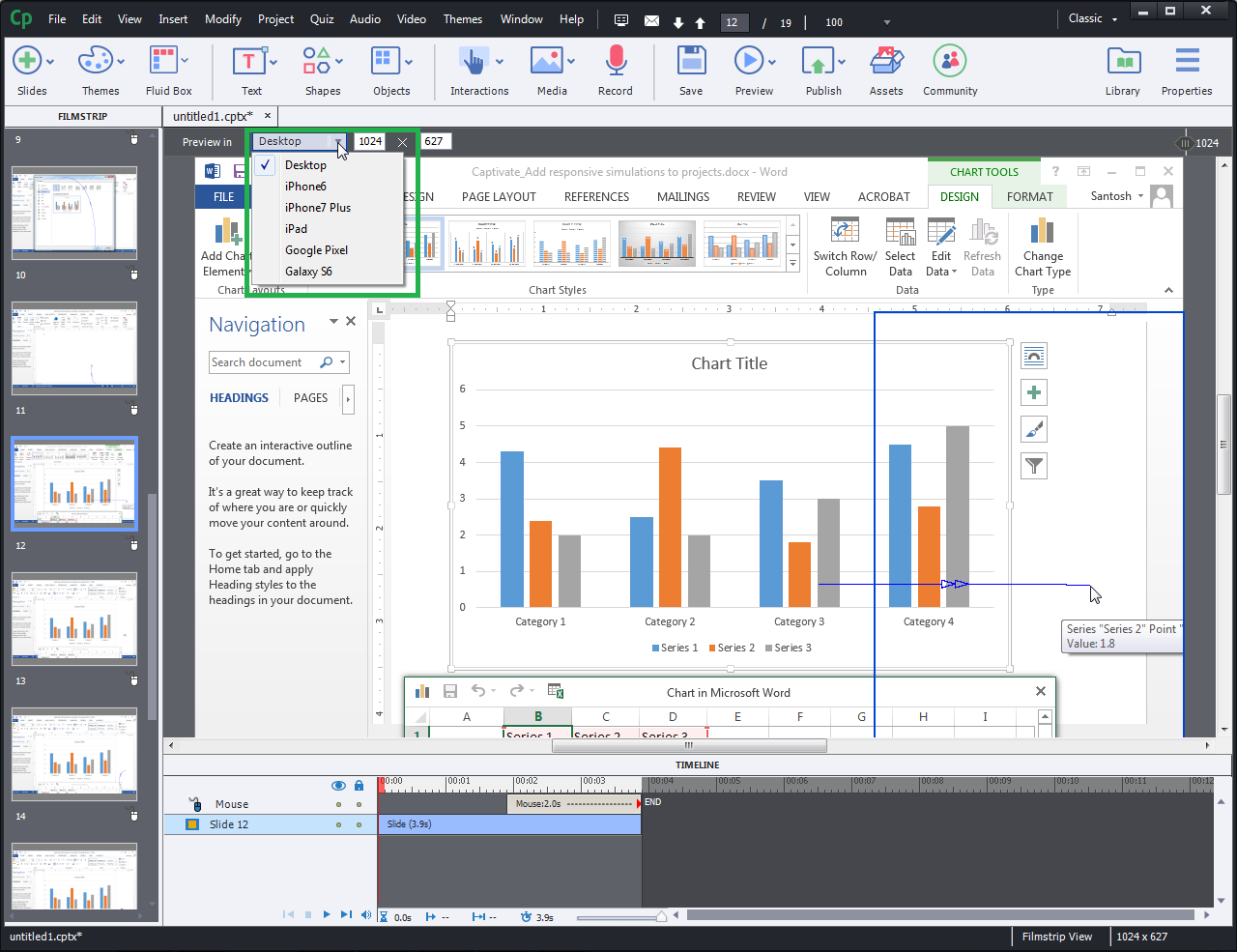Viewport: 1237px width, 952px height.
Task: Expand the Interactions dropdown arrow
Action: [499, 62]
